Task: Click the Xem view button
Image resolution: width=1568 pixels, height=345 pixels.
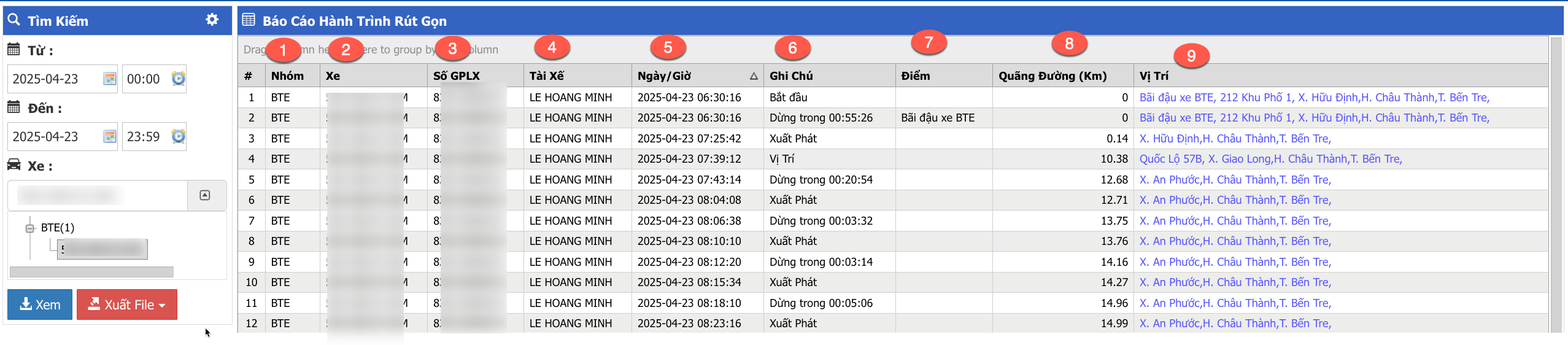Action: coord(40,304)
